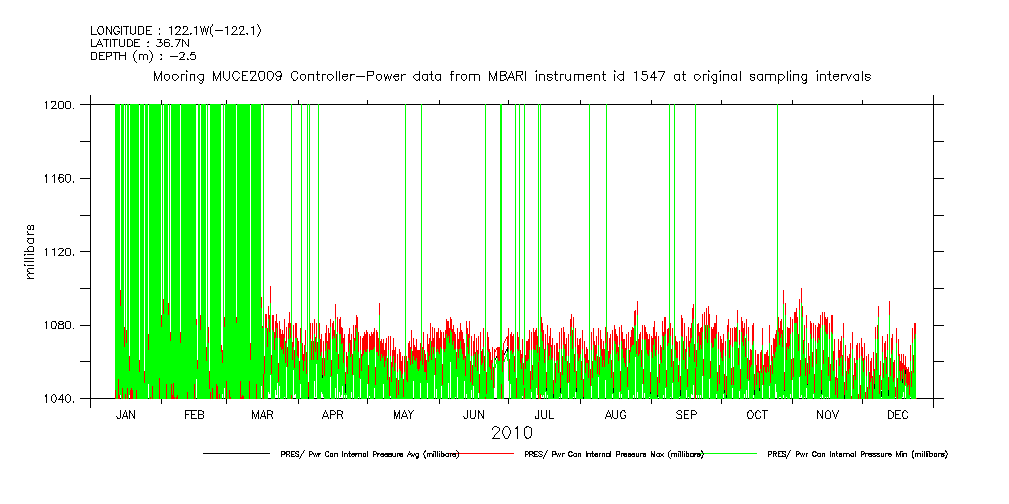The height and width of the screenshot is (504, 1009).
Task: Click the 2010 year label below axis
Action: [x=511, y=433]
